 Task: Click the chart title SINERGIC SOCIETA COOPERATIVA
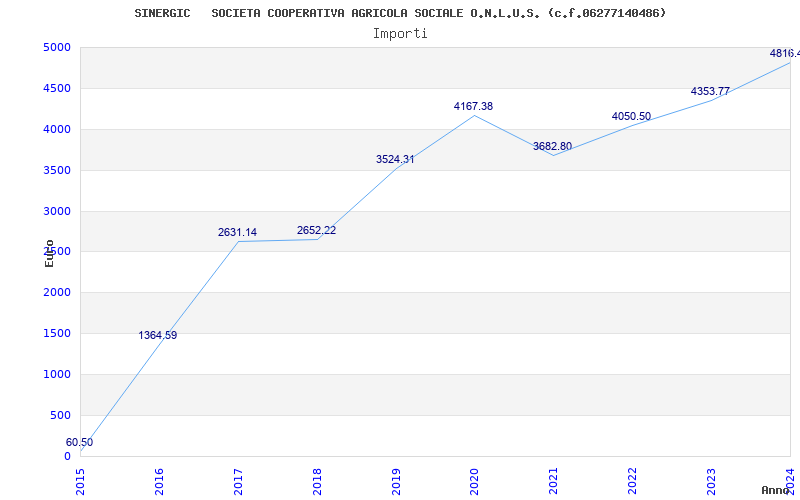pos(400,13)
